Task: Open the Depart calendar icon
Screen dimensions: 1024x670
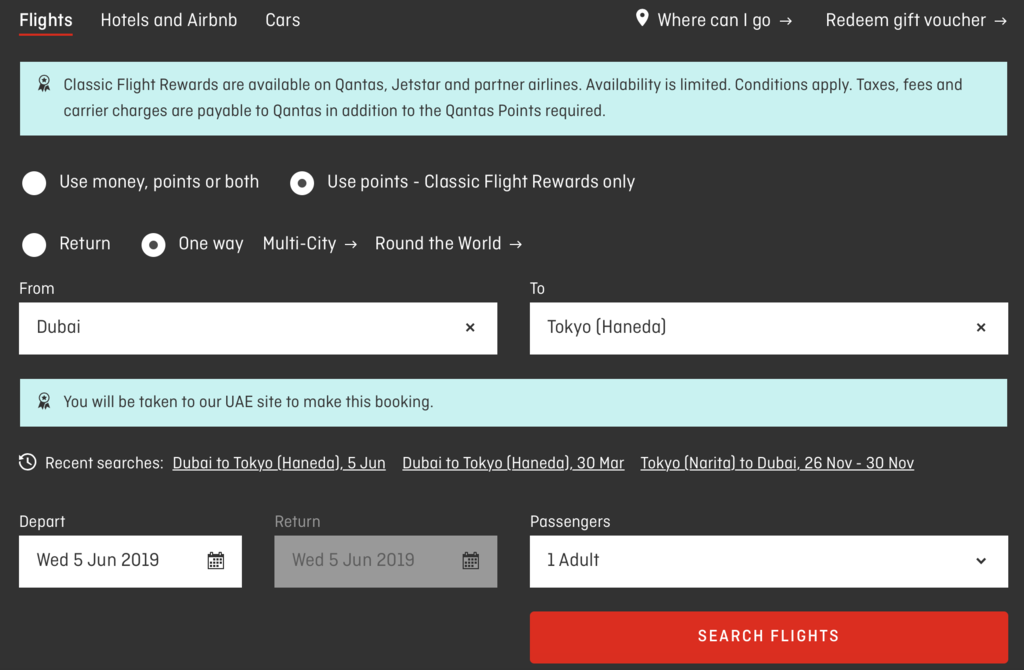Action: click(x=216, y=560)
